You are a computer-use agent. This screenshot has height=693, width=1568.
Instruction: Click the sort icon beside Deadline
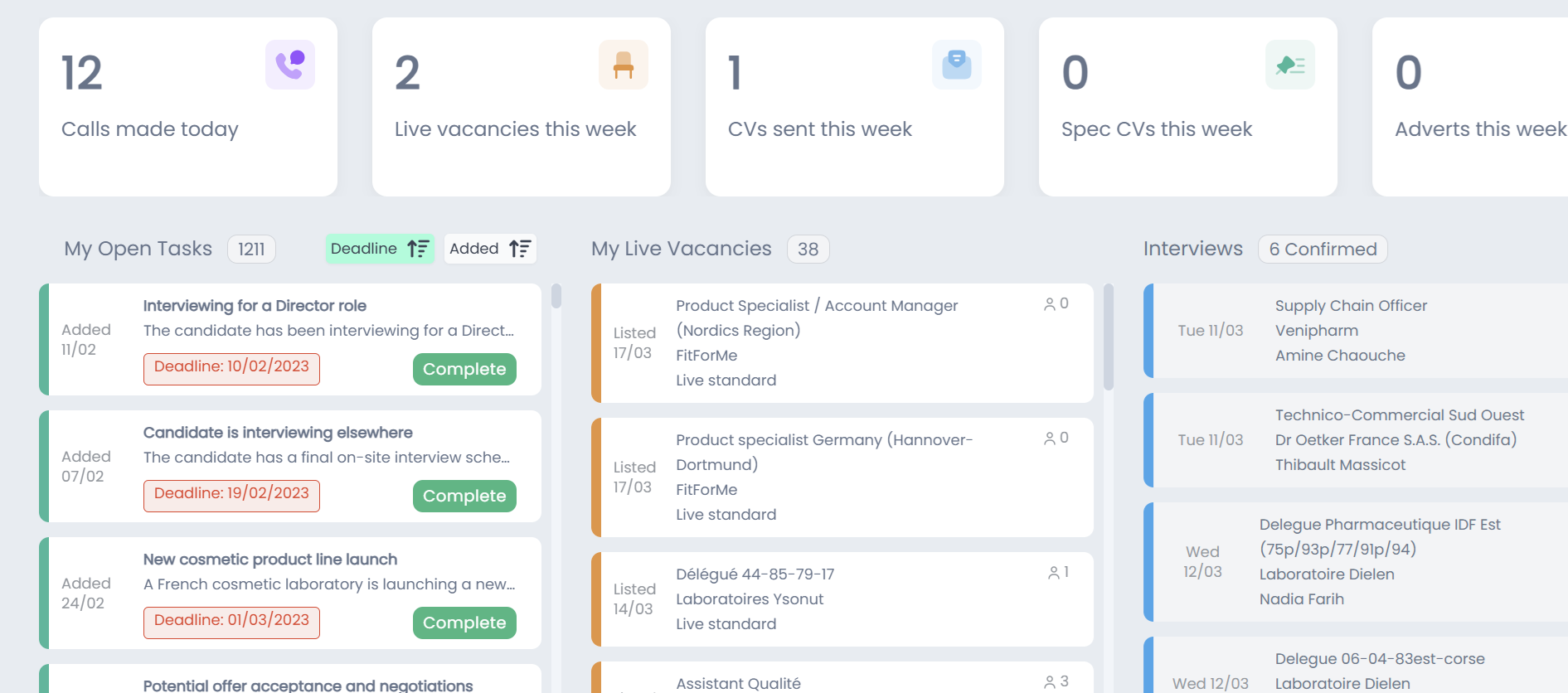(x=418, y=249)
